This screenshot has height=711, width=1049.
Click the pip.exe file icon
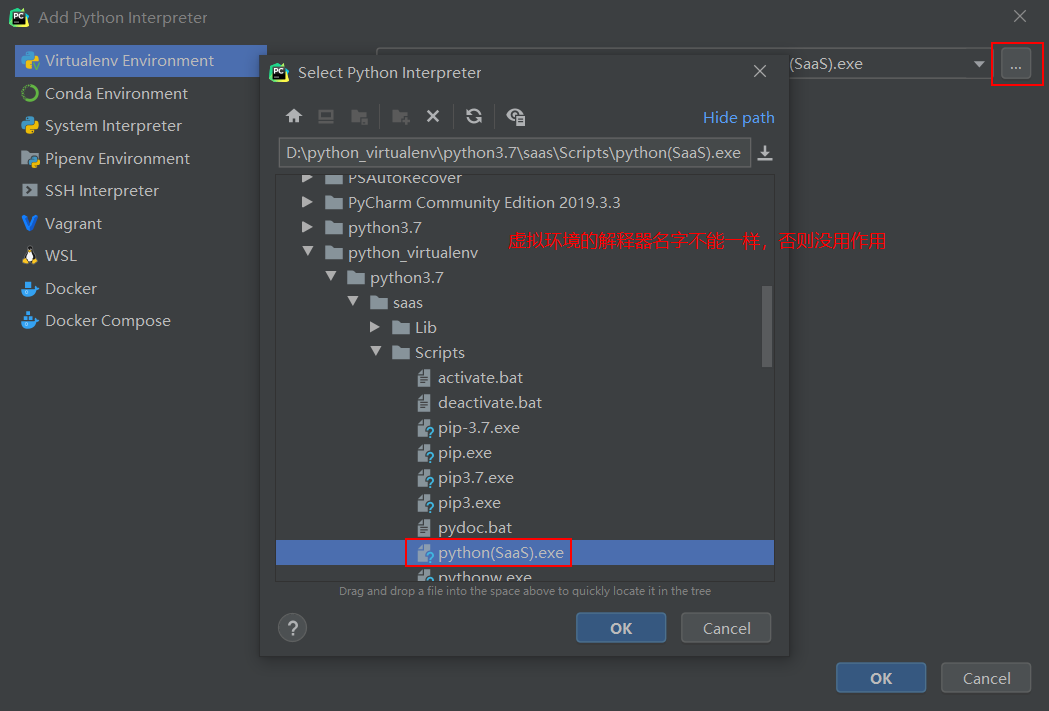point(425,453)
